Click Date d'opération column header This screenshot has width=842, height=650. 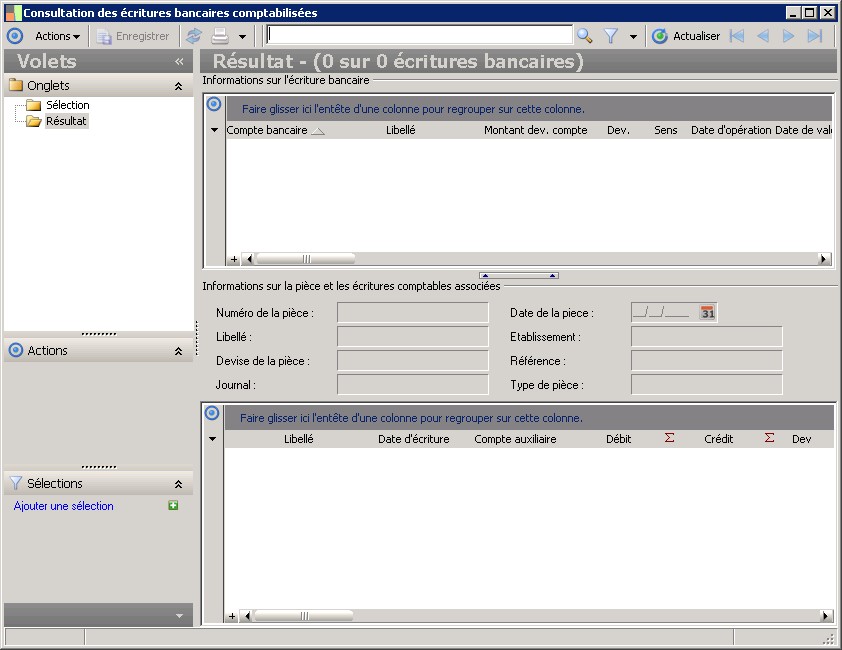731,130
